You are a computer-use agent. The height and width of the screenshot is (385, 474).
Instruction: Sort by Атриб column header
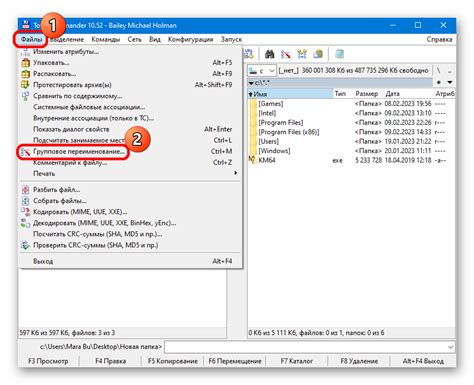[444, 94]
